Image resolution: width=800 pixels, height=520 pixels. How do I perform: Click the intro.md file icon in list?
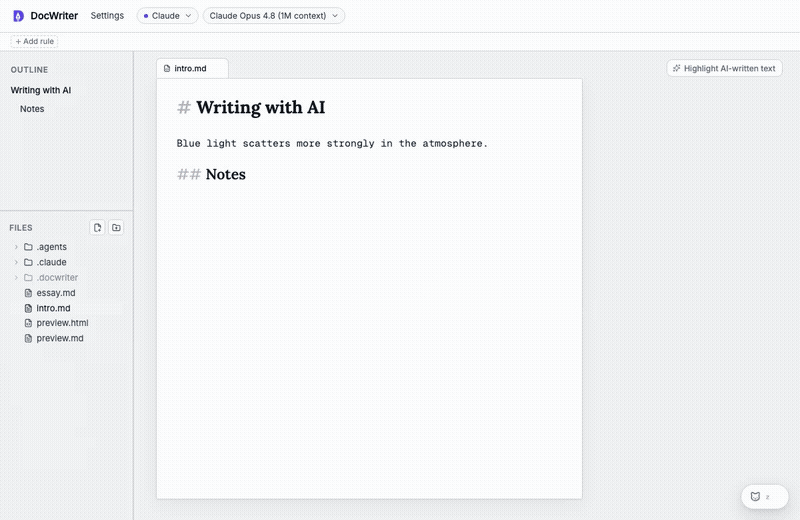tap(29, 308)
